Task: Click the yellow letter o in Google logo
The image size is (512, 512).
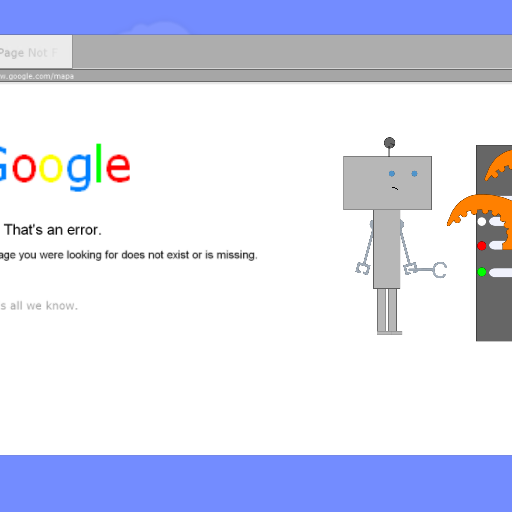Action: [x=51, y=170]
